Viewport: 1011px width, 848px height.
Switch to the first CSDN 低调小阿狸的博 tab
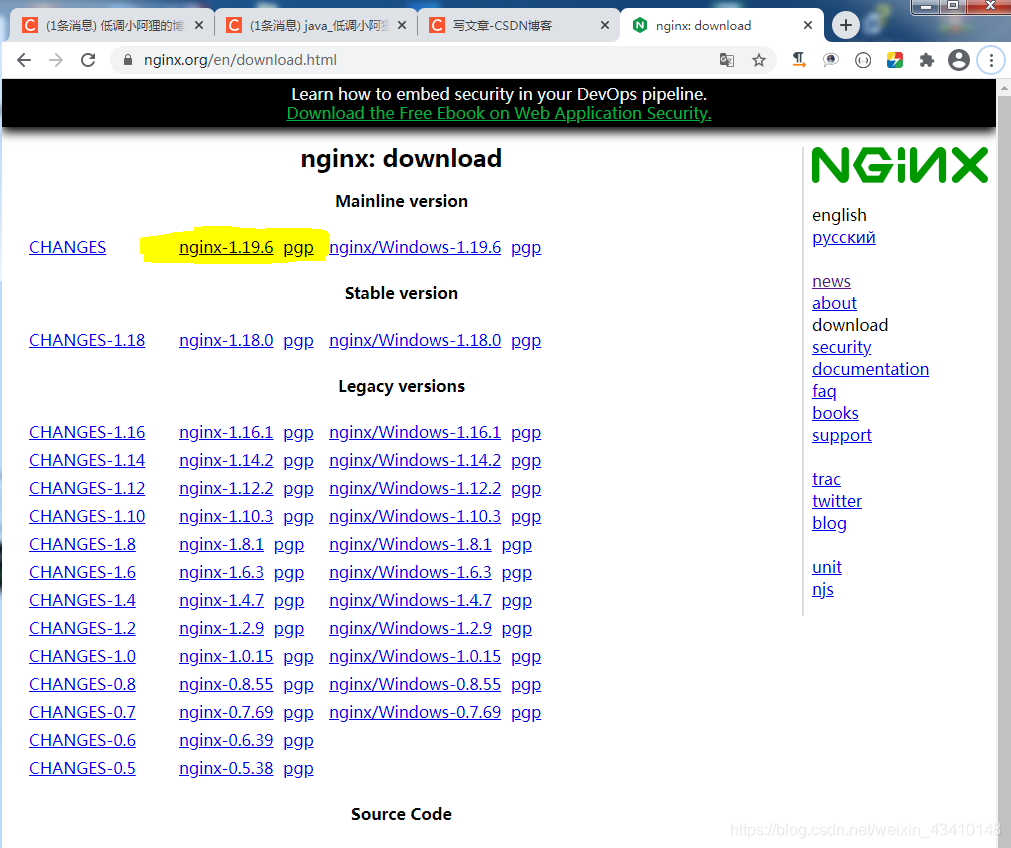[113, 25]
